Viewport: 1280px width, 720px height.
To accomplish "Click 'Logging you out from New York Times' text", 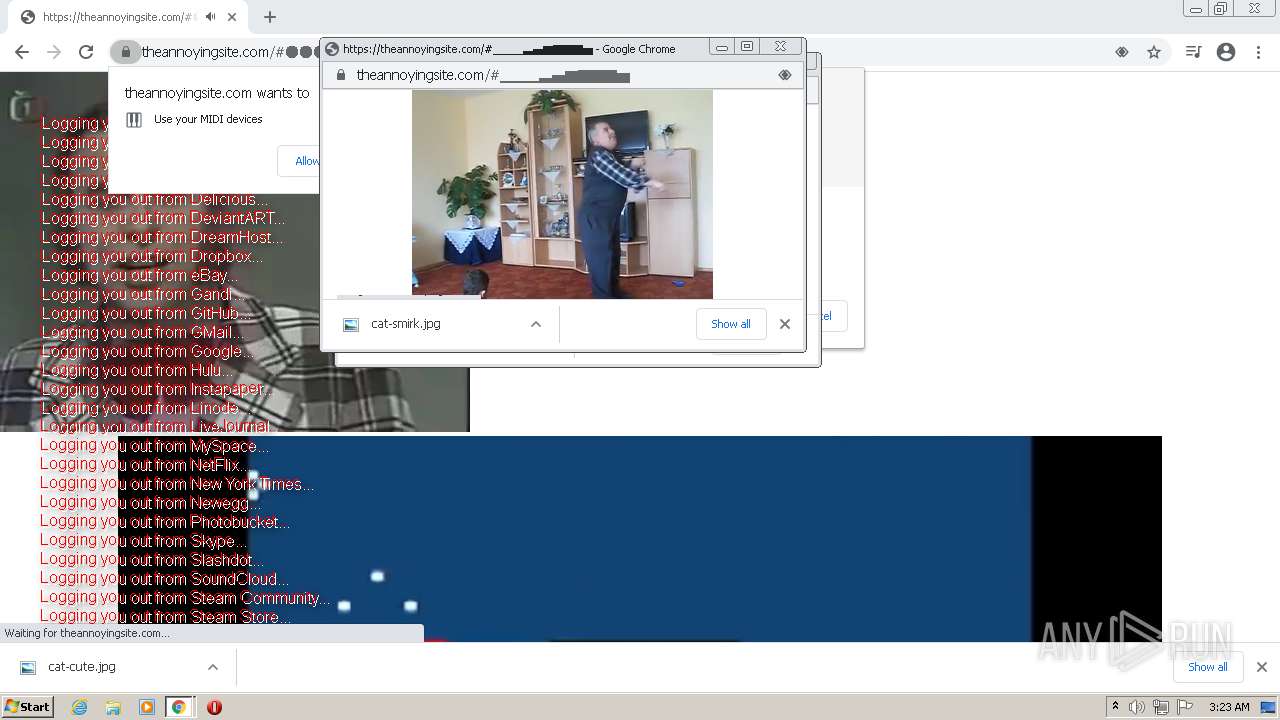I will point(177,484).
